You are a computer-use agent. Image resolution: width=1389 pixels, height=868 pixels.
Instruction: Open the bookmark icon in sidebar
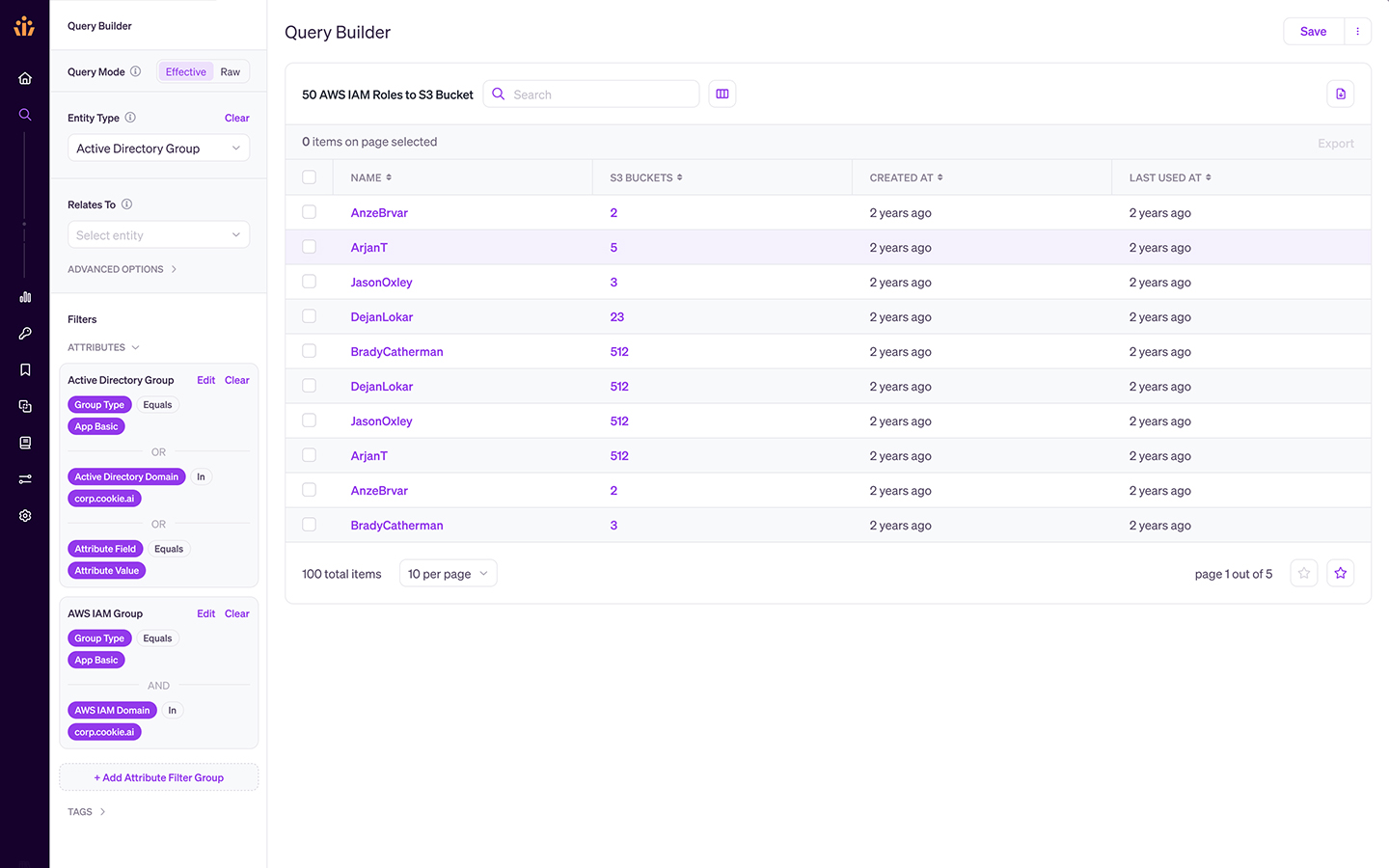[x=25, y=370]
